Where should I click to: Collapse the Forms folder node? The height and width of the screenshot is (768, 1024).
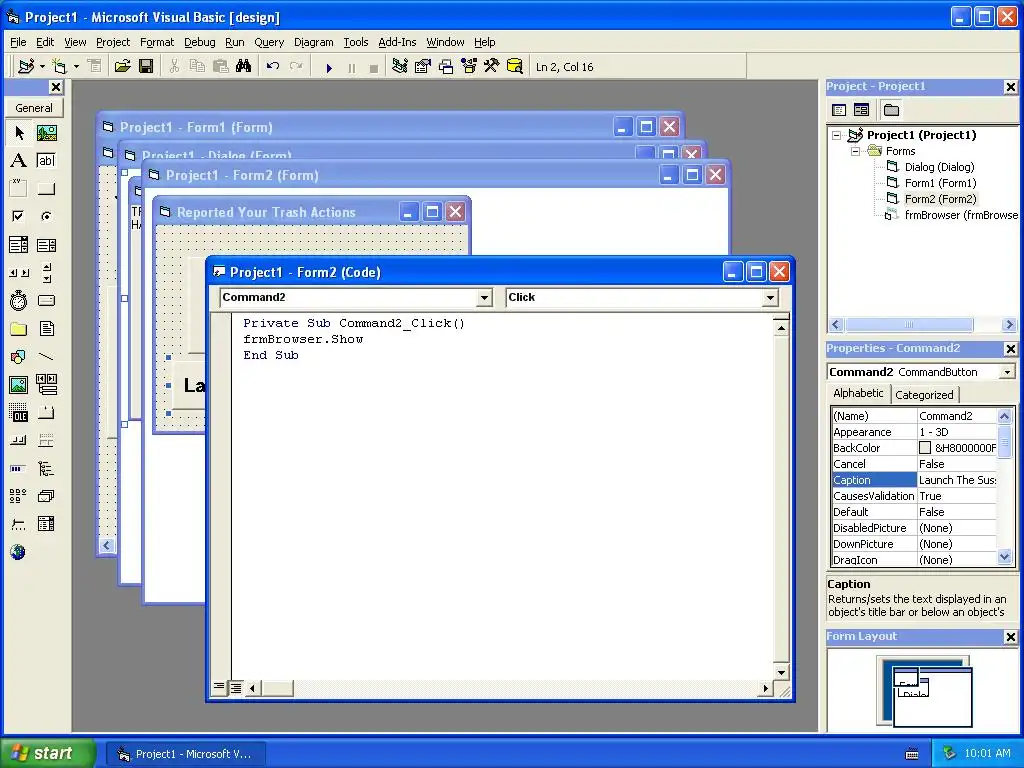(x=855, y=151)
